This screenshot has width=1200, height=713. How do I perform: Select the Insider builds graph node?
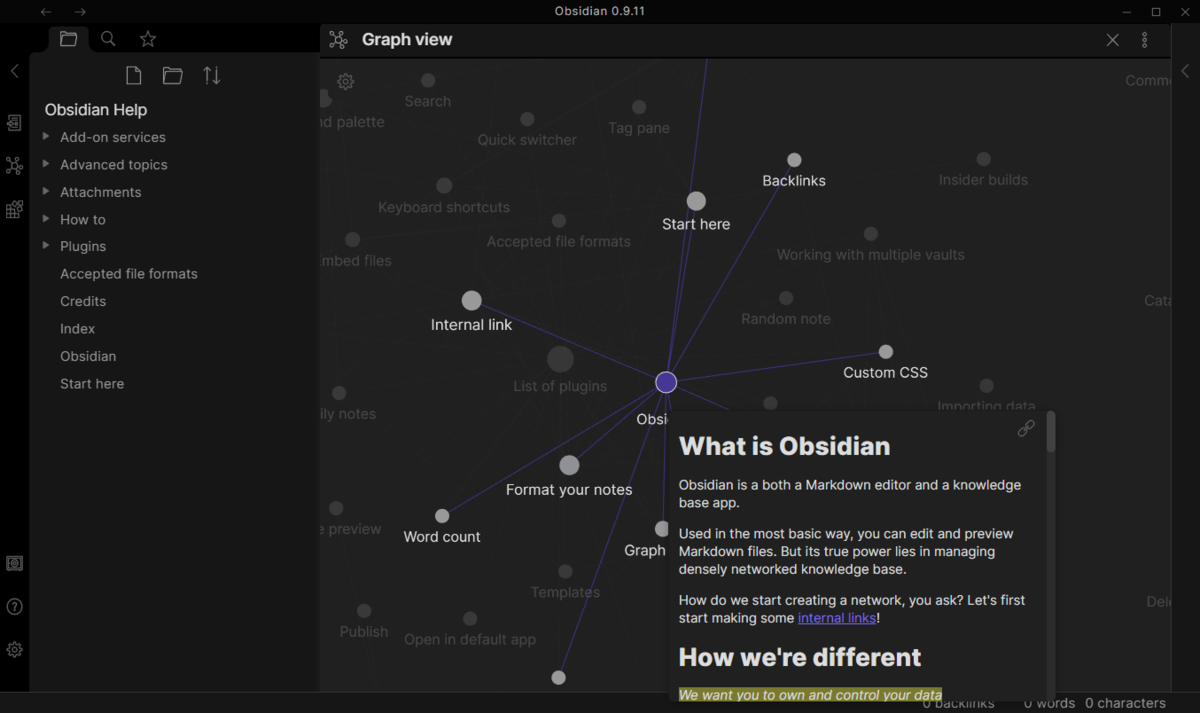[x=983, y=159]
